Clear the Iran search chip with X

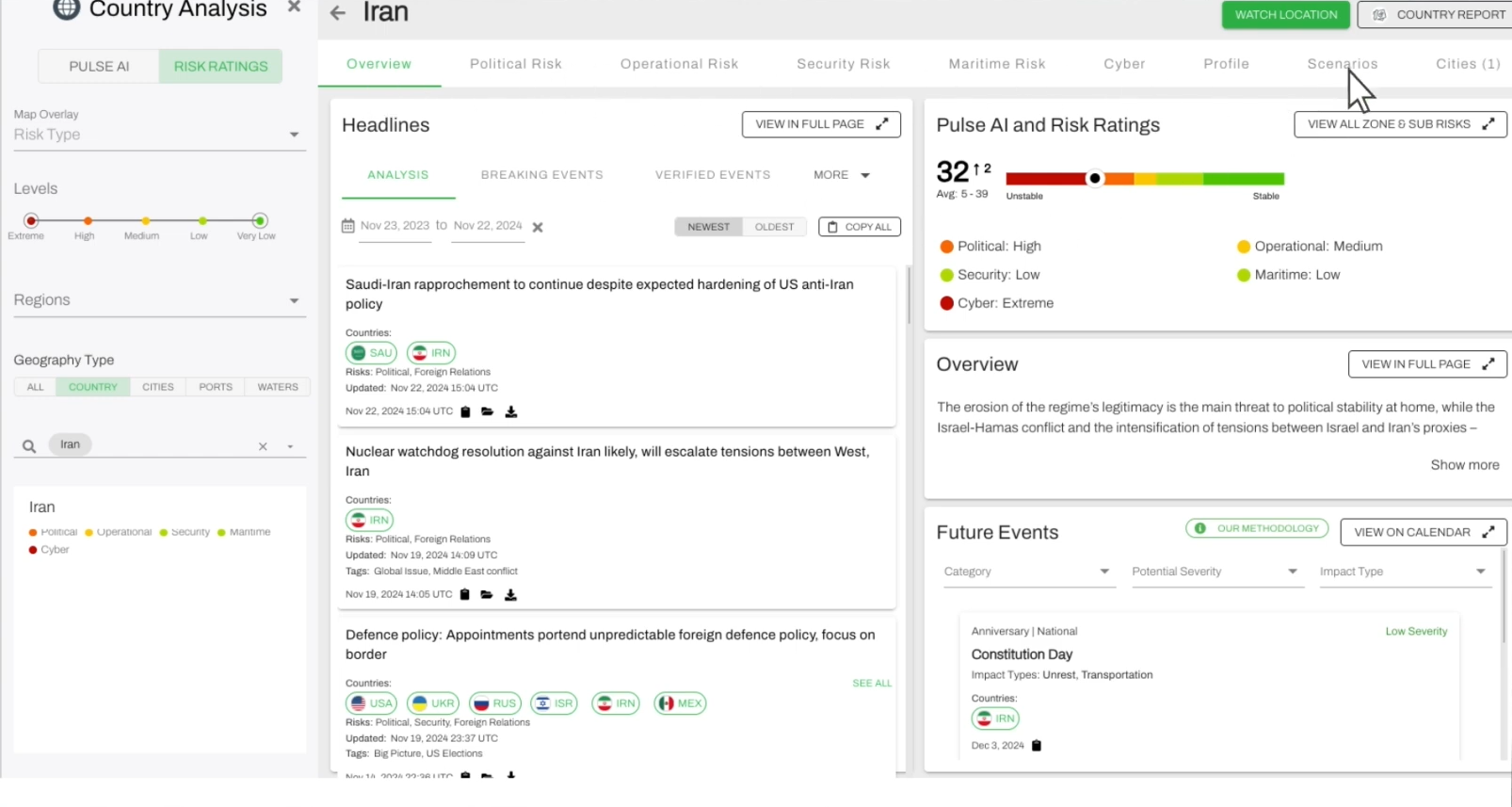coord(263,446)
